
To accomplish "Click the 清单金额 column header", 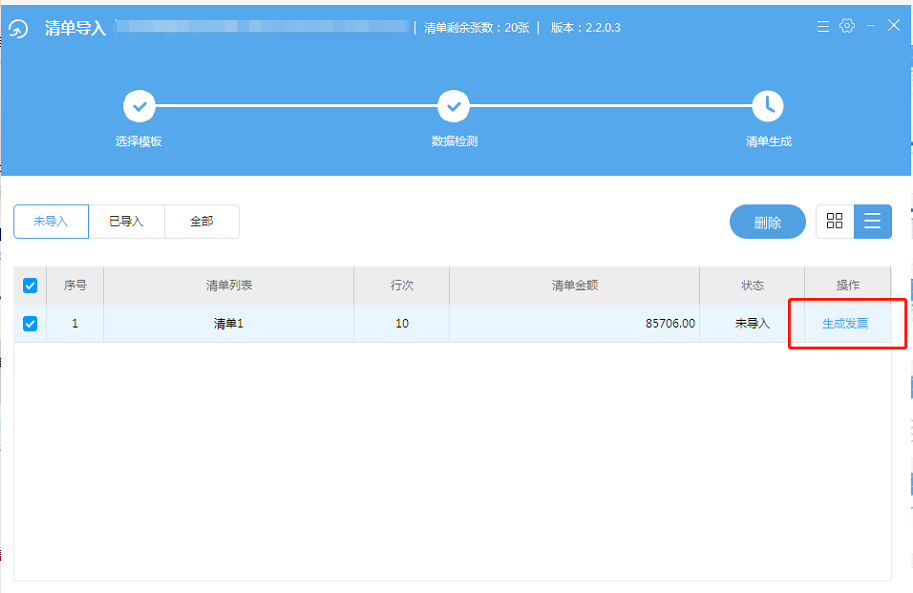I will 574,286.
